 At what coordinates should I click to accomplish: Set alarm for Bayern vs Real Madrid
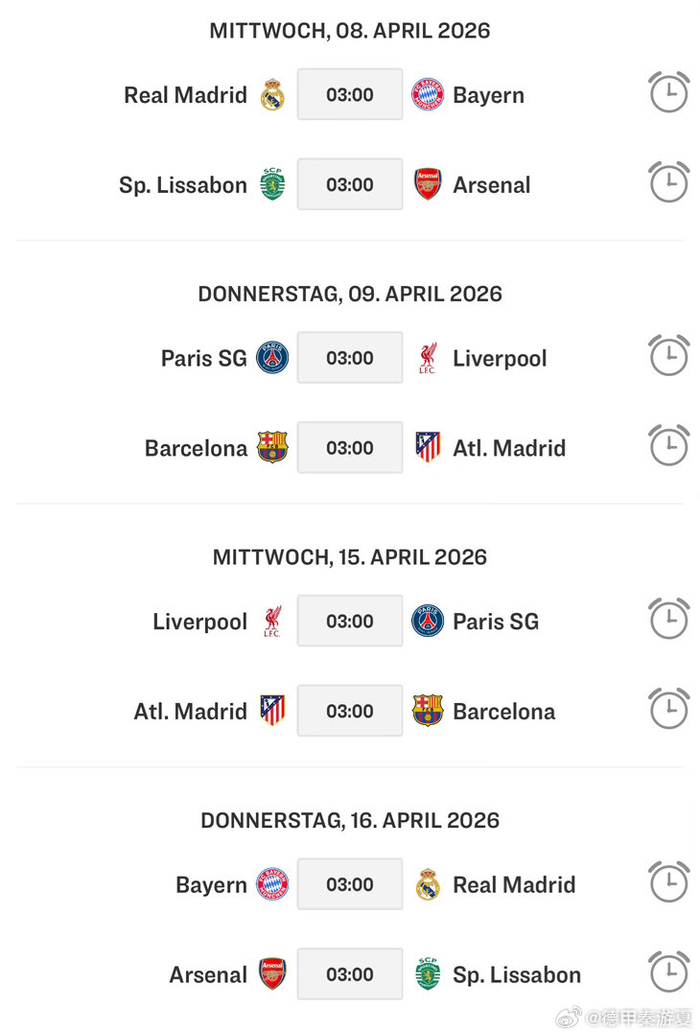click(668, 881)
